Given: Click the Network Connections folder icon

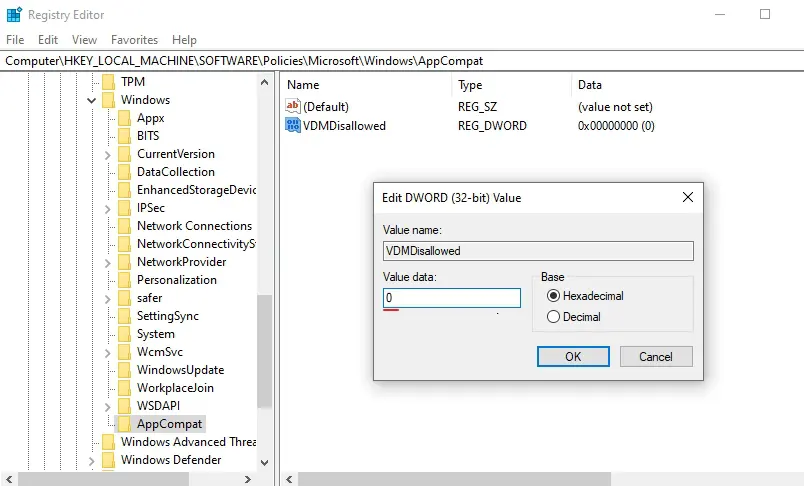Looking at the screenshot, I should tap(124, 226).
